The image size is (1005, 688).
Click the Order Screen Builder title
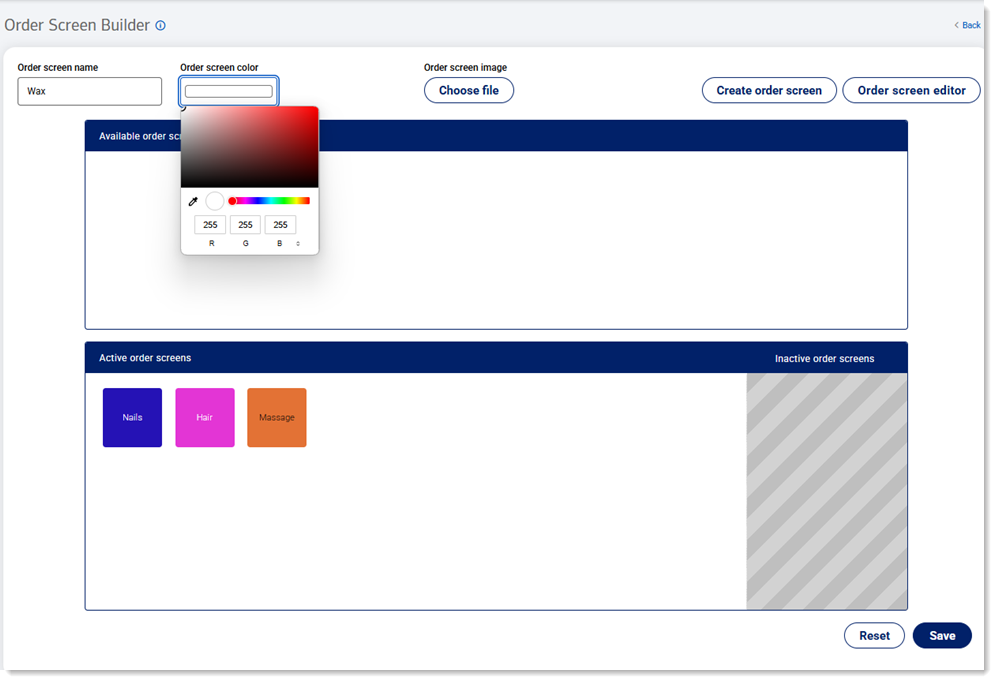tap(77, 25)
